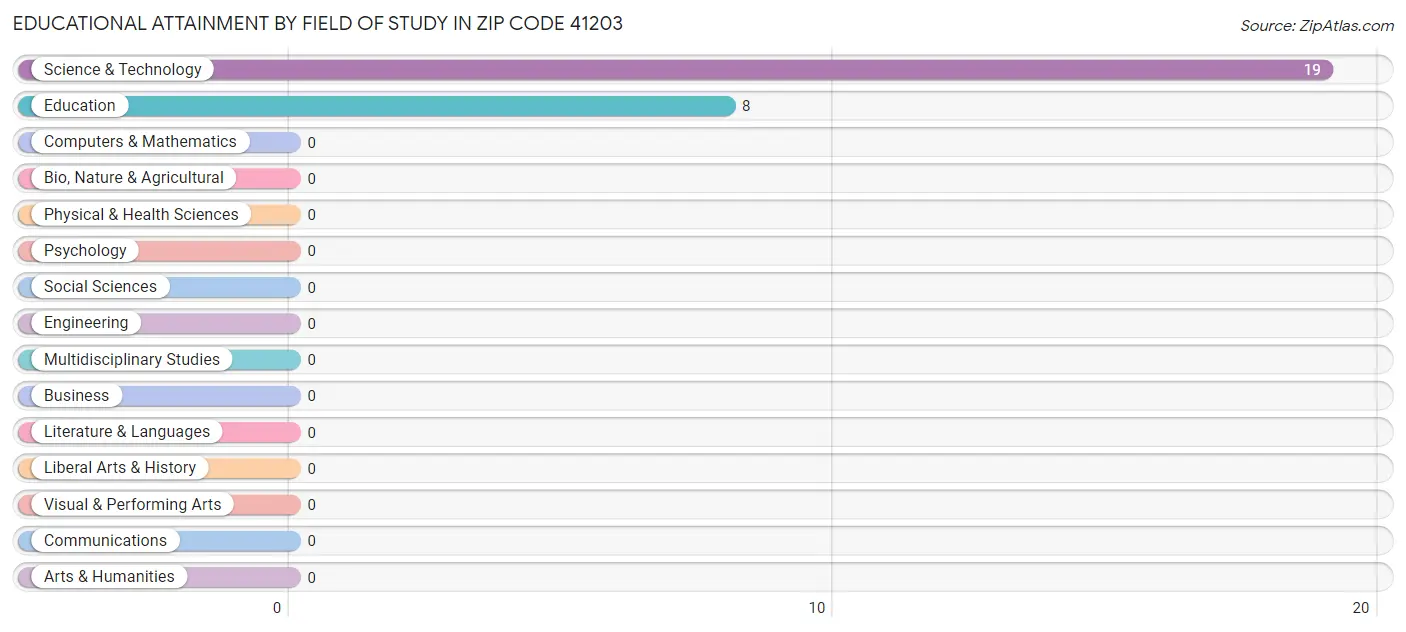Select the Education label pill
The image size is (1406, 632).
pyautogui.click(x=80, y=106)
